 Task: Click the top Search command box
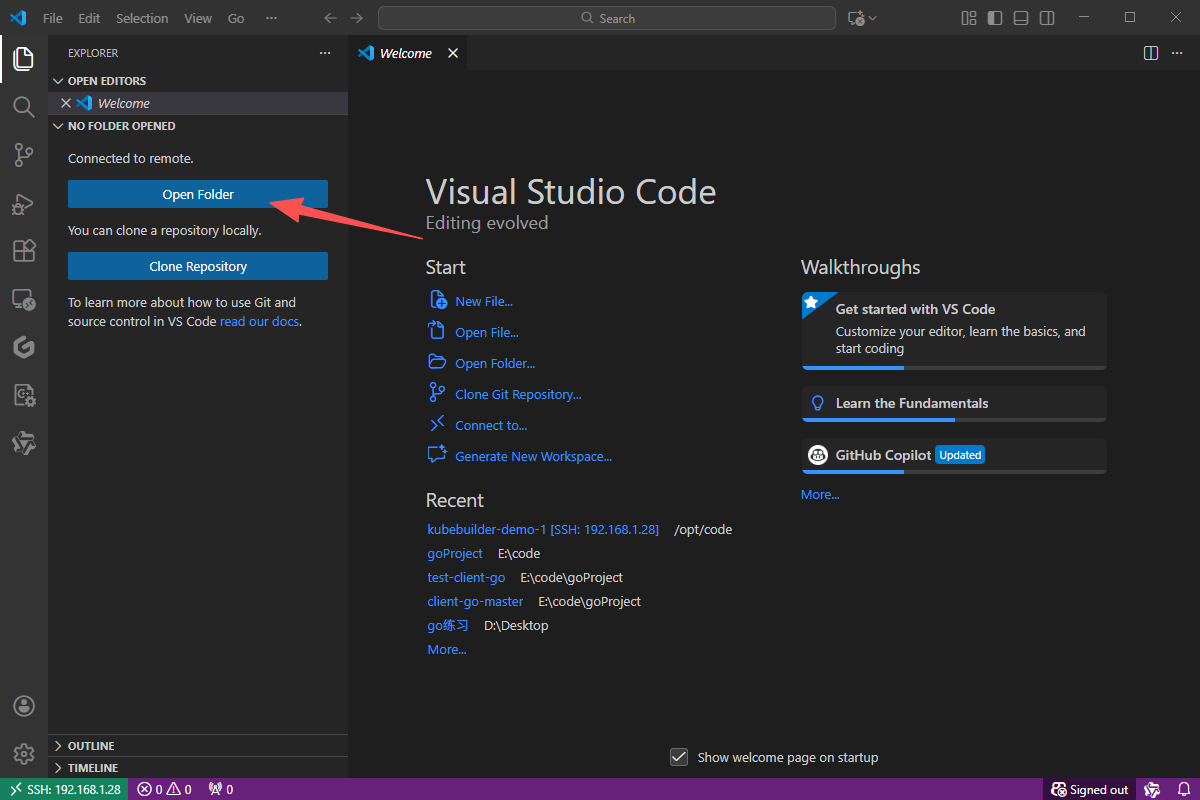click(607, 18)
